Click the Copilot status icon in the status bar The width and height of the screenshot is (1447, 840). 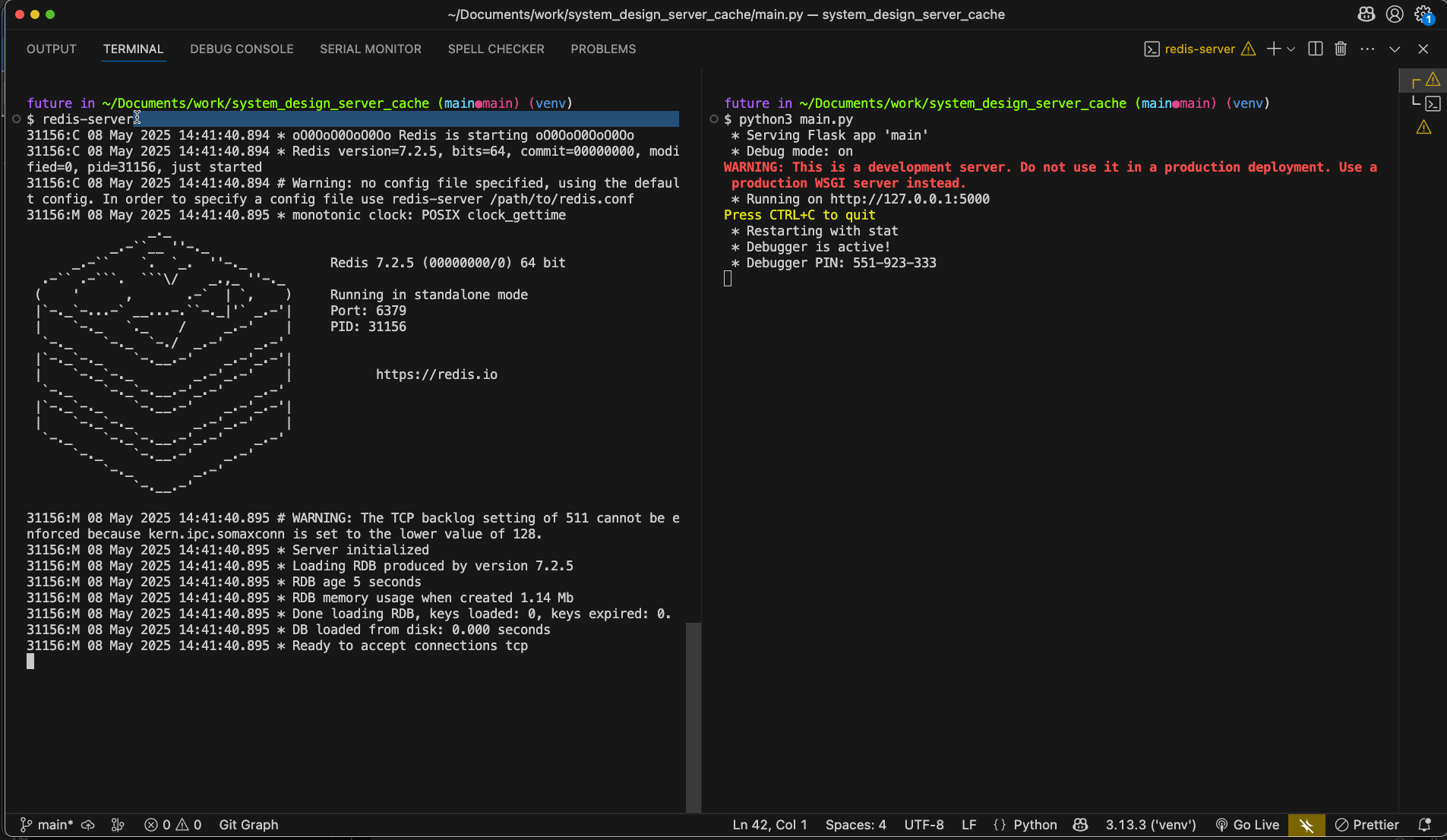tap(1080, 825)
